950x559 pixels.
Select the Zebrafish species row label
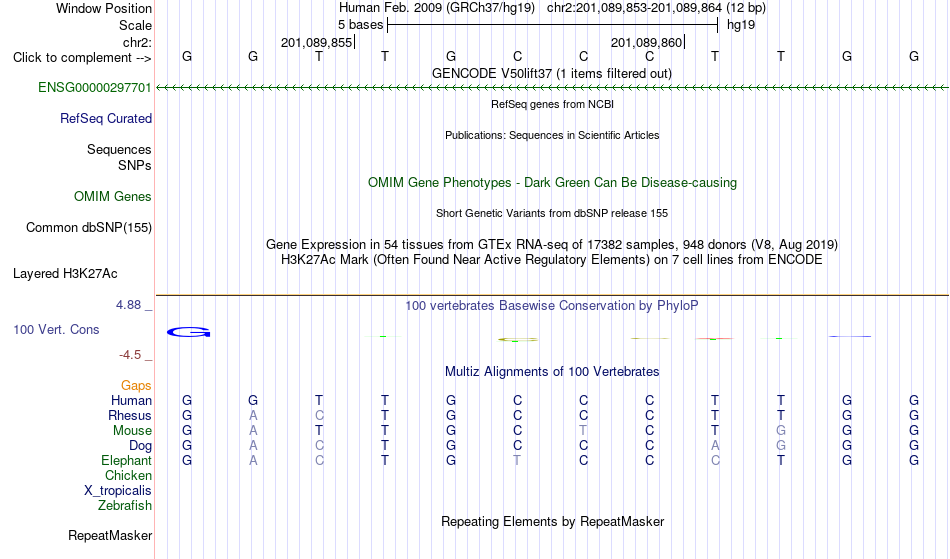[x=125, y=505]
